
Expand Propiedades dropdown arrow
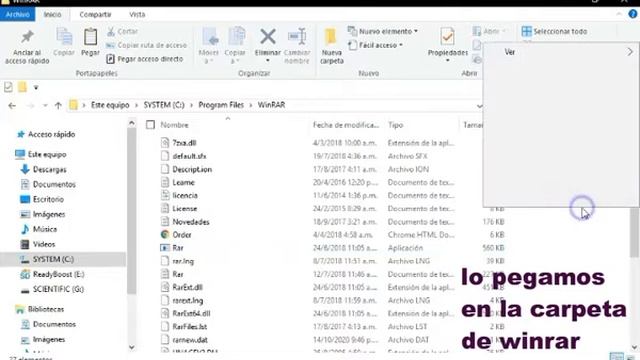pos(447,60)
